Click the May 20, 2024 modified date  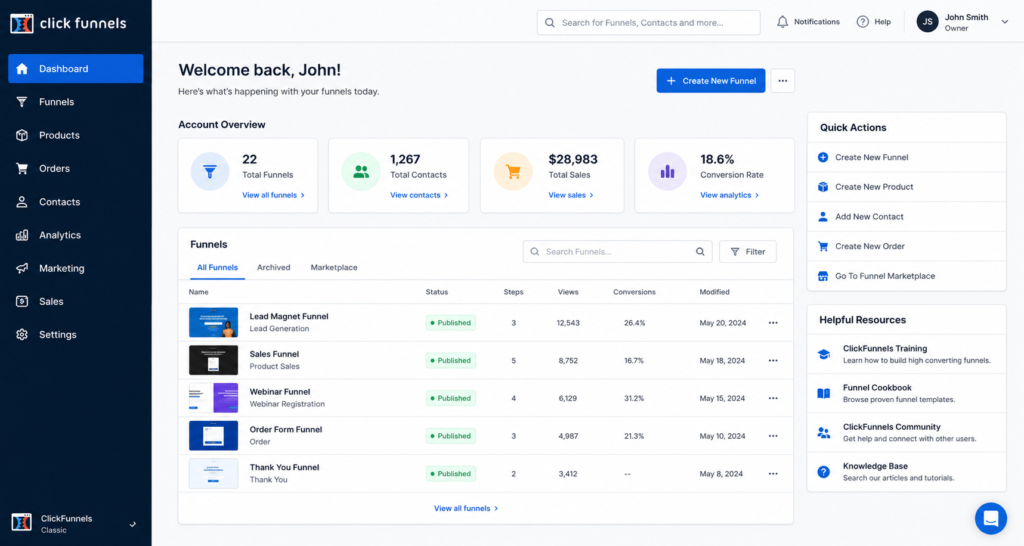[x=722, y=323]
